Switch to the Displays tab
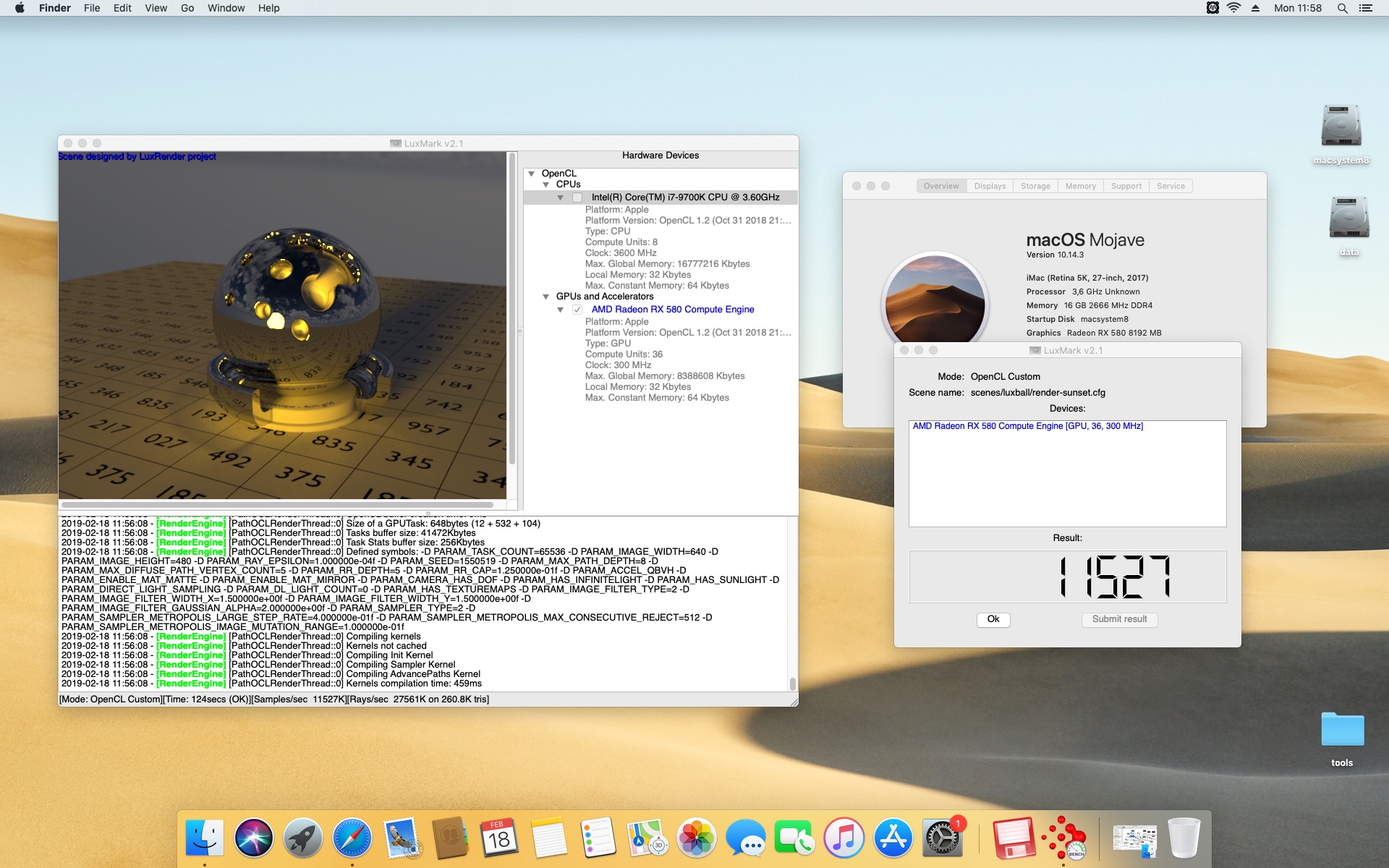The height and width of the screenshot is (868, 1389). [990, 186]
